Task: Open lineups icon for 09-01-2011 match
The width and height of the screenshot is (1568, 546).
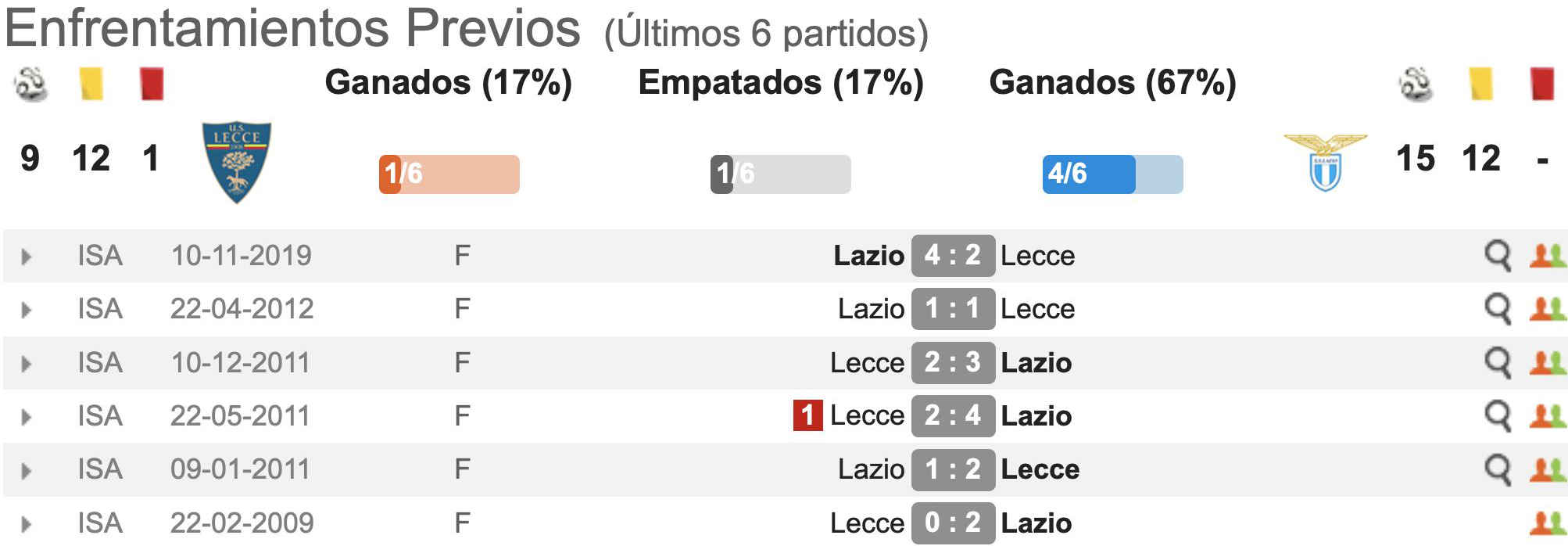Action: click(x=1548, y=469)
